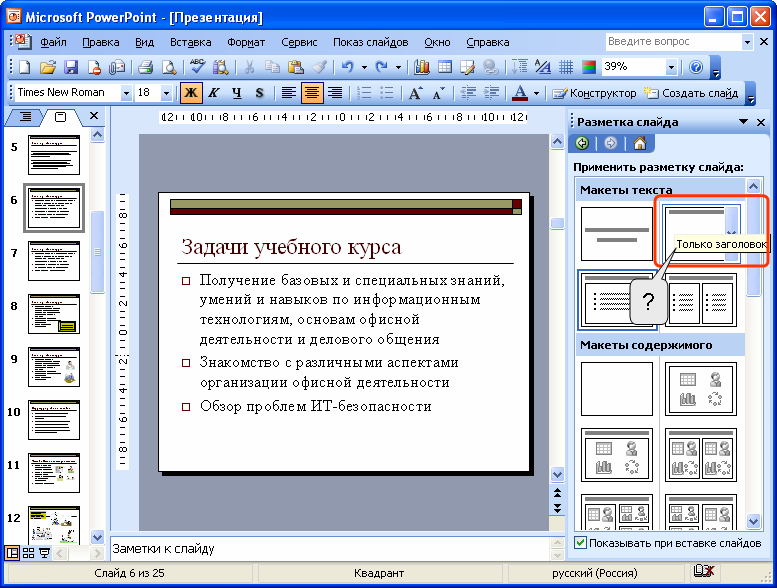
Task: Click the Format Painter brush icon
Action: click(x=319, y=67)
